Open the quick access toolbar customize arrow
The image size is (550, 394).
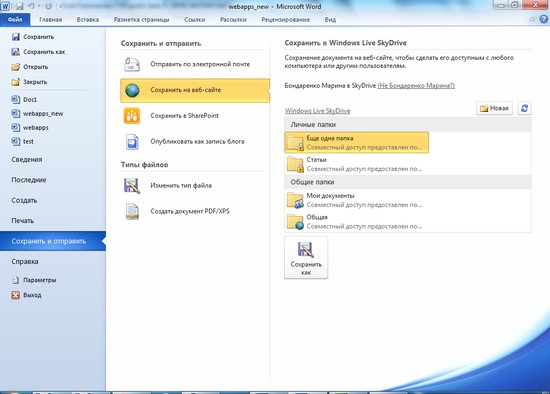(x=61, y=6)
